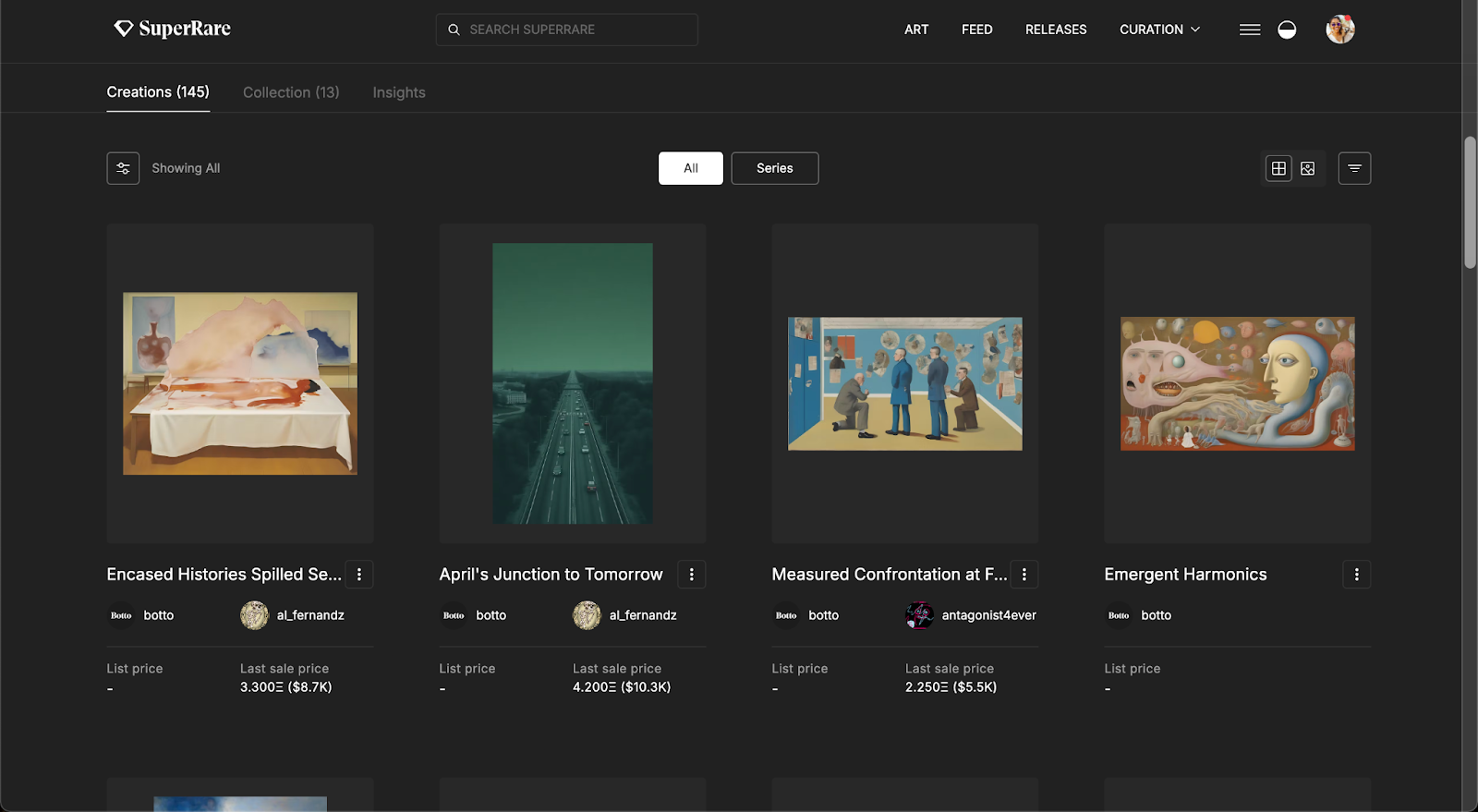Click Botto avatar under Measured Confrontation
The height and width of the screenshot is (812, 1478).
(x=786, y=615)
